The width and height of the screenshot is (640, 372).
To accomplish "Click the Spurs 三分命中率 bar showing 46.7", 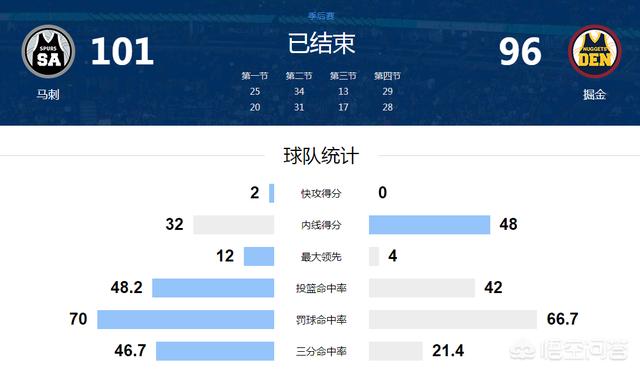I will pos(215,351).
